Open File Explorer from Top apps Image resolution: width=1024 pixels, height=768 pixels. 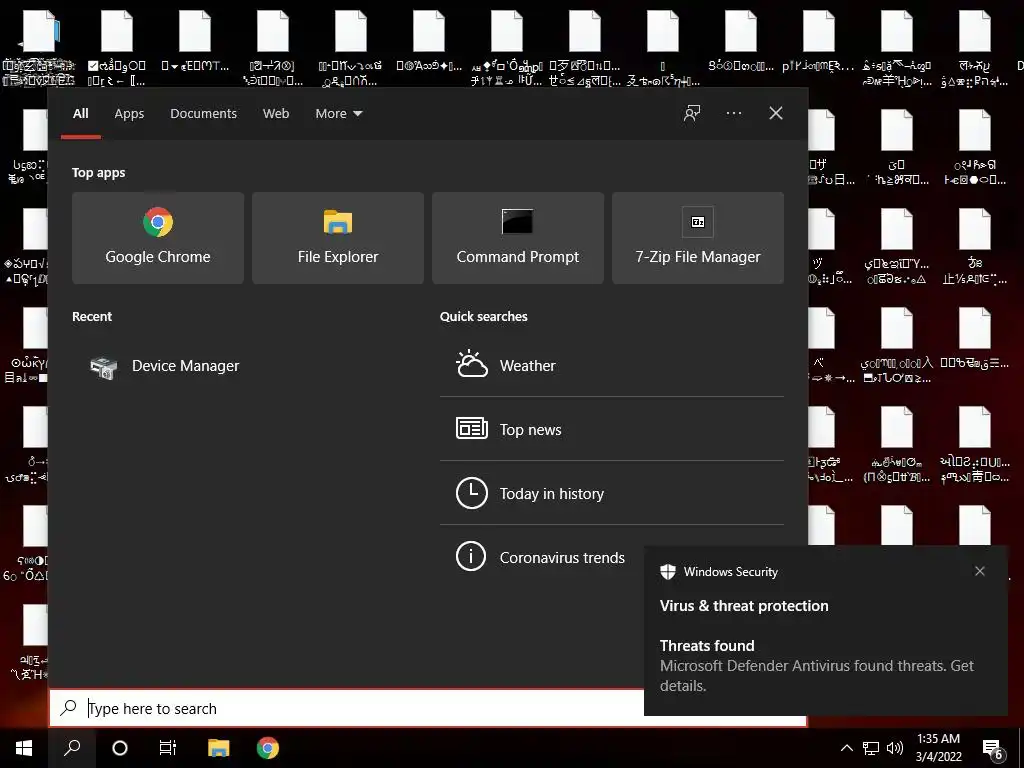pos(338,238)
